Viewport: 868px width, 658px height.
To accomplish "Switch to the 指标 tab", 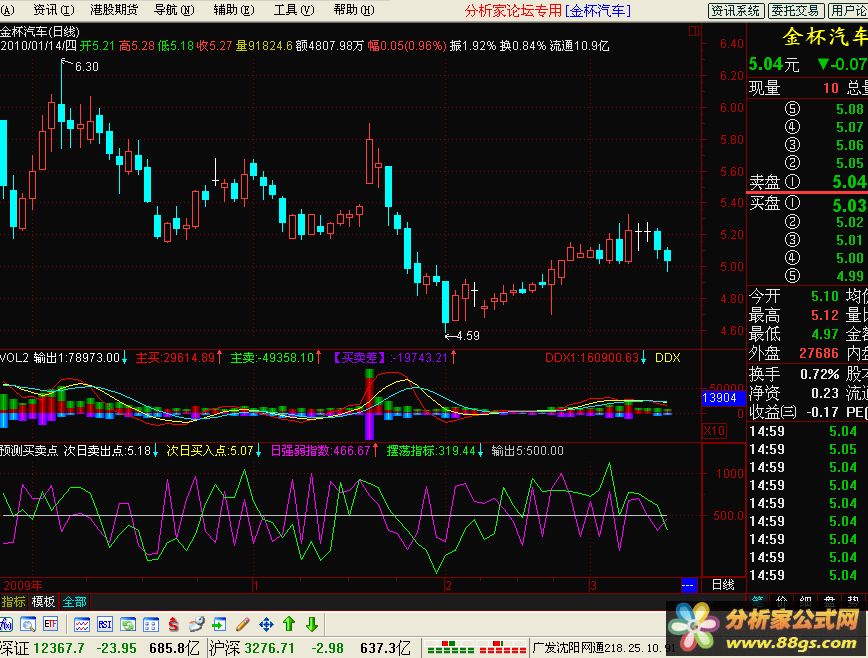I will point(13,602).
